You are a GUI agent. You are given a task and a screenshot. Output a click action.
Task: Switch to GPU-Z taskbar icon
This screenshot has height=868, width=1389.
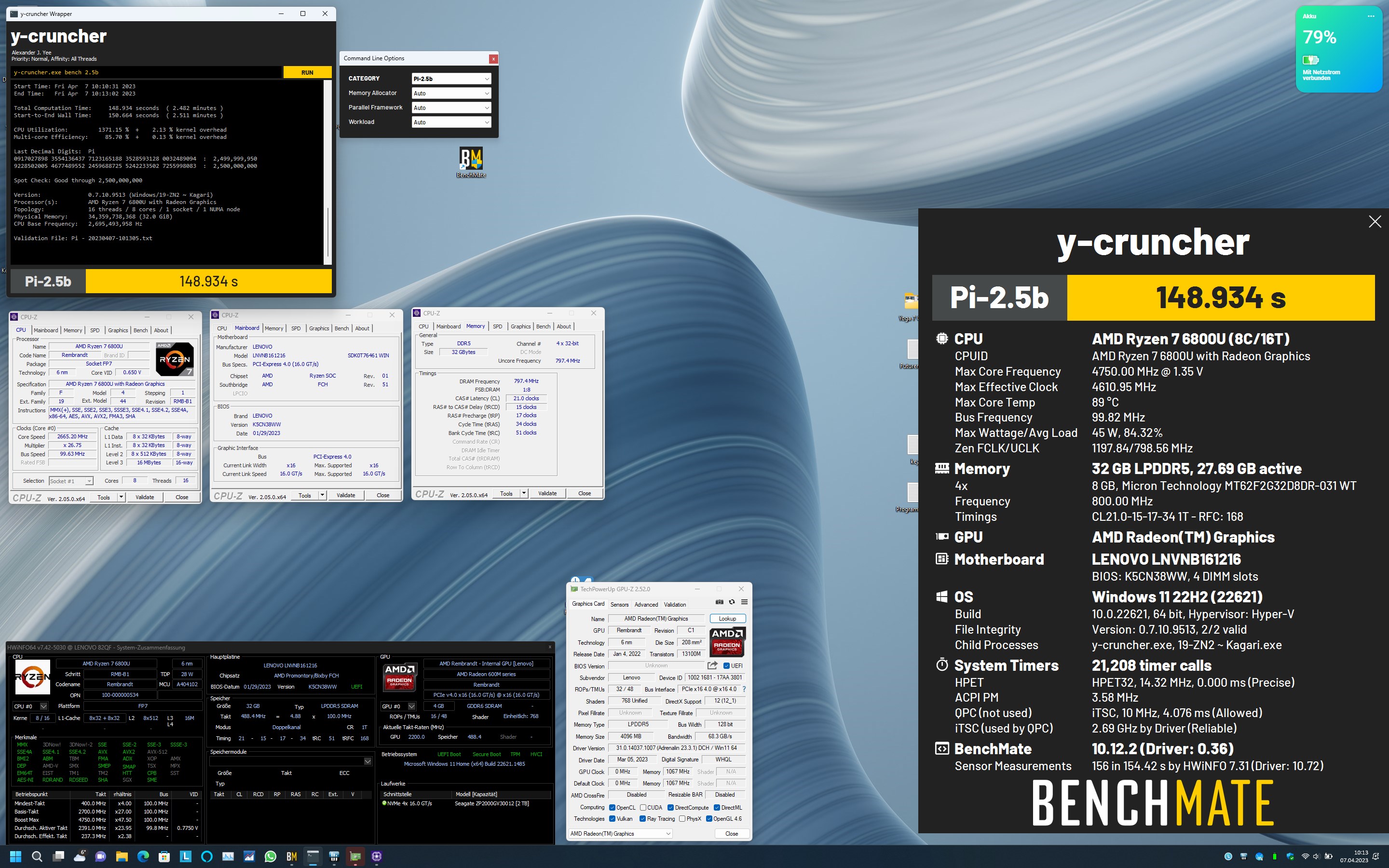[355, 856]
